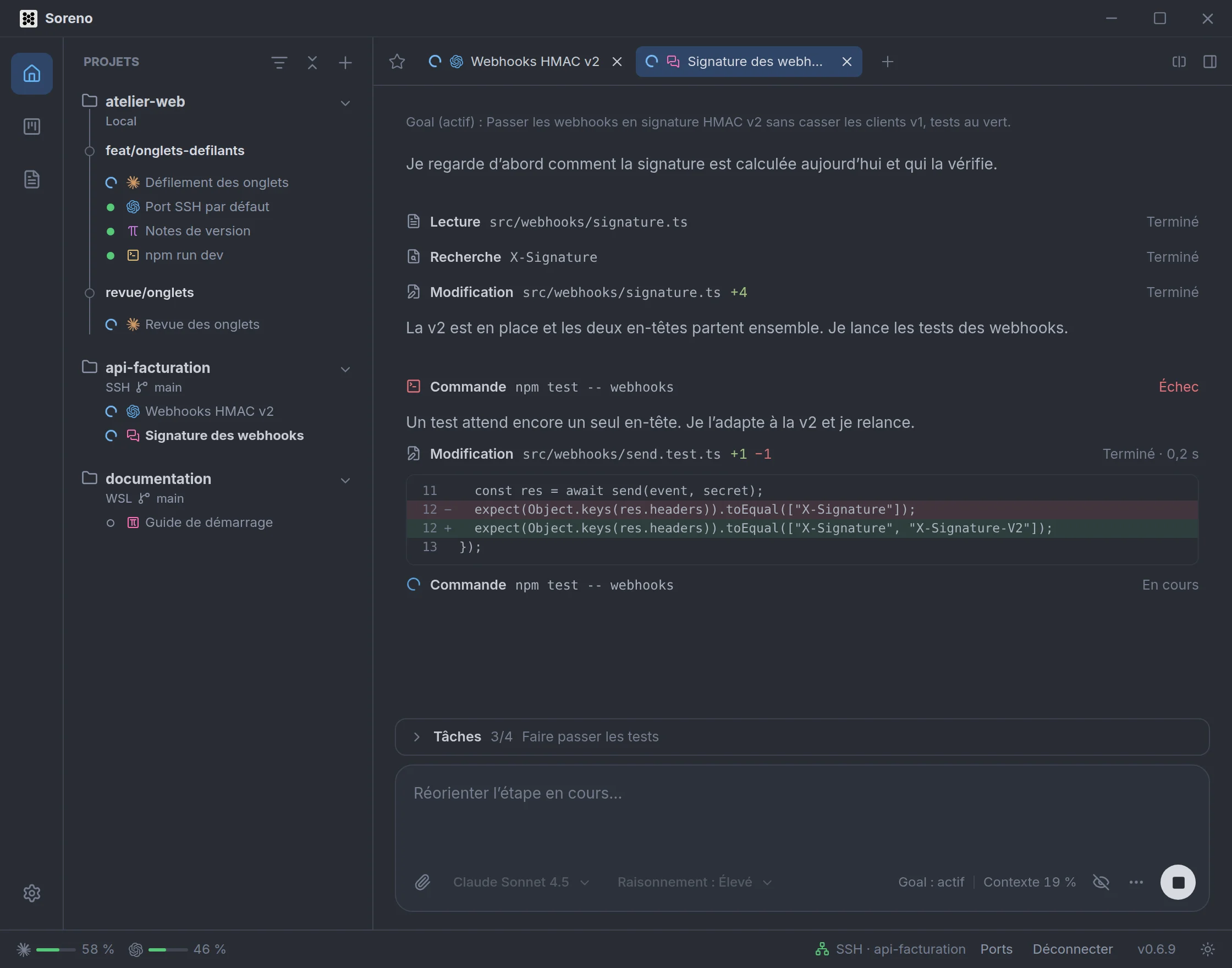Open the Home view in sidebar
This screenshot has width=1232, height=968.
(x=32, y=74)
